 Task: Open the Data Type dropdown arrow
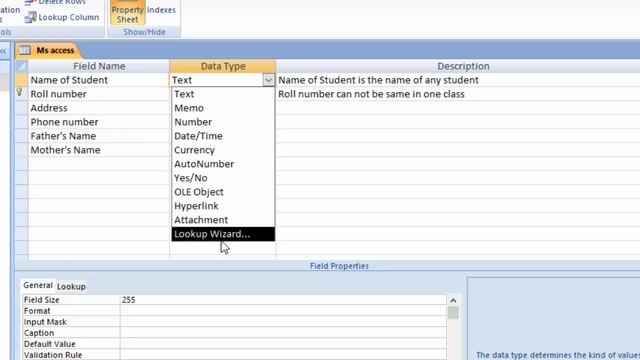pos(268,80)
